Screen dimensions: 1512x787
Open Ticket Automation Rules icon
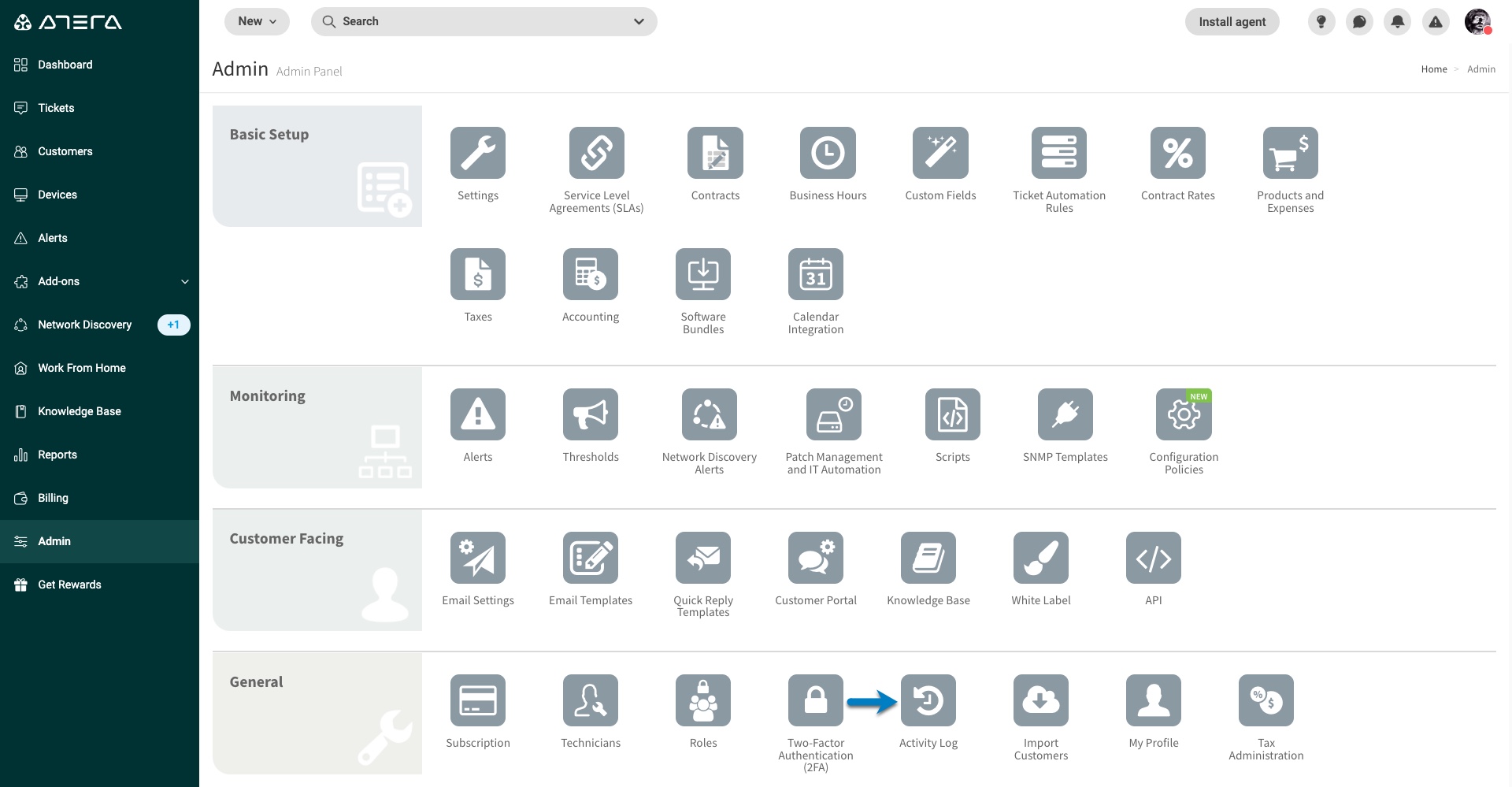[x=1059, y=153]
